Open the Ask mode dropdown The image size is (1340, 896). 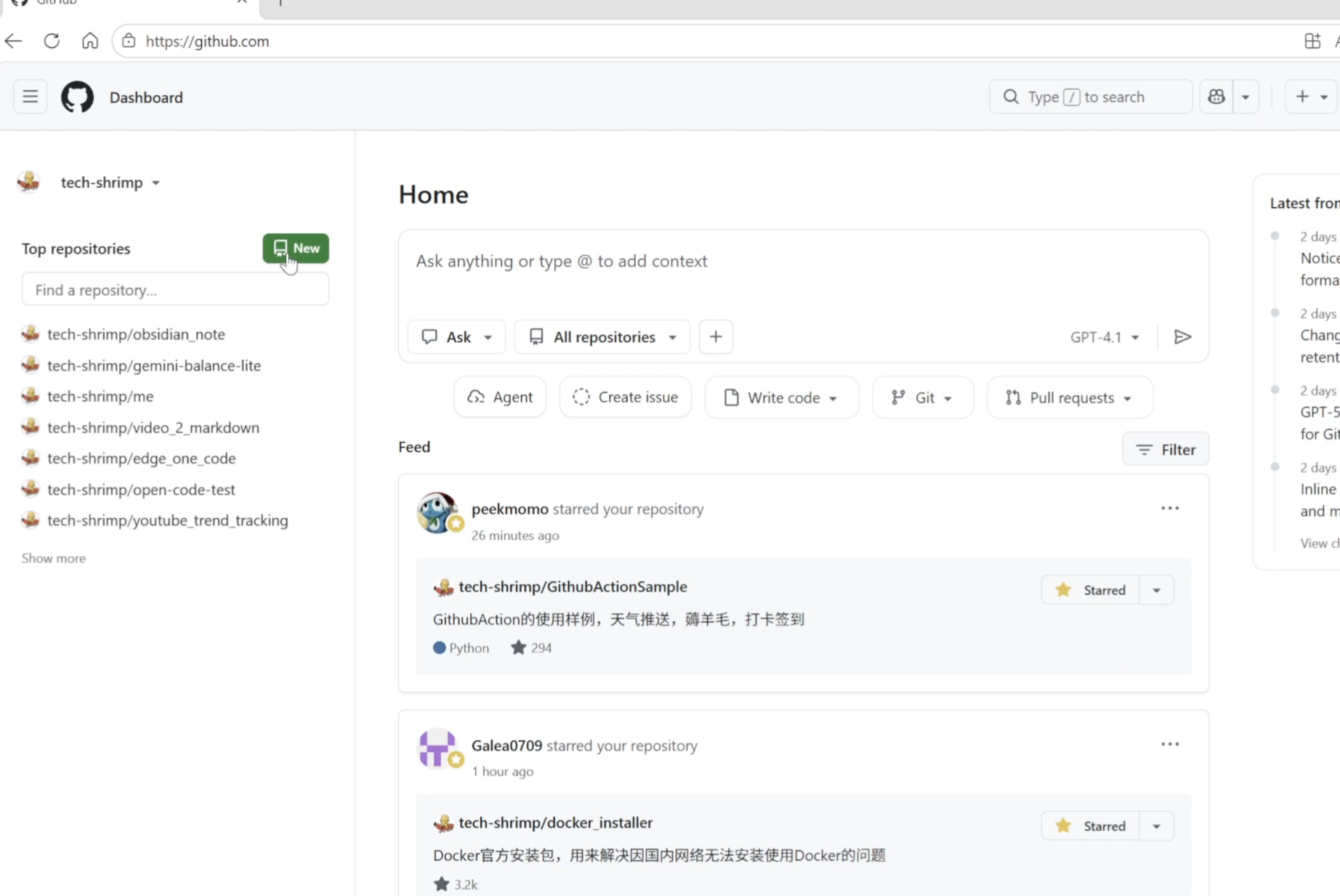pos(456,336)
